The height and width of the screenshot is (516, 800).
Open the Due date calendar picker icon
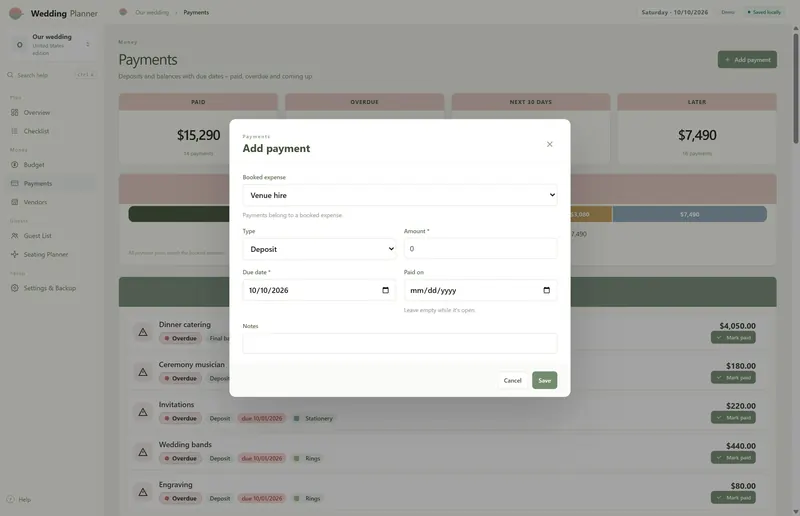385,290
